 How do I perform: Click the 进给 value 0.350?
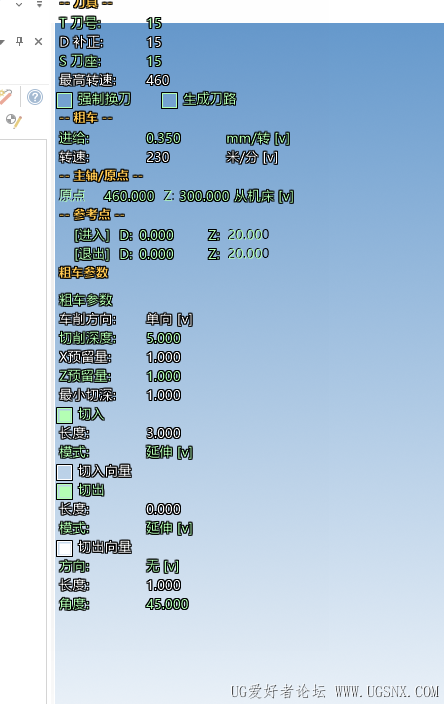tap(163, 138)
